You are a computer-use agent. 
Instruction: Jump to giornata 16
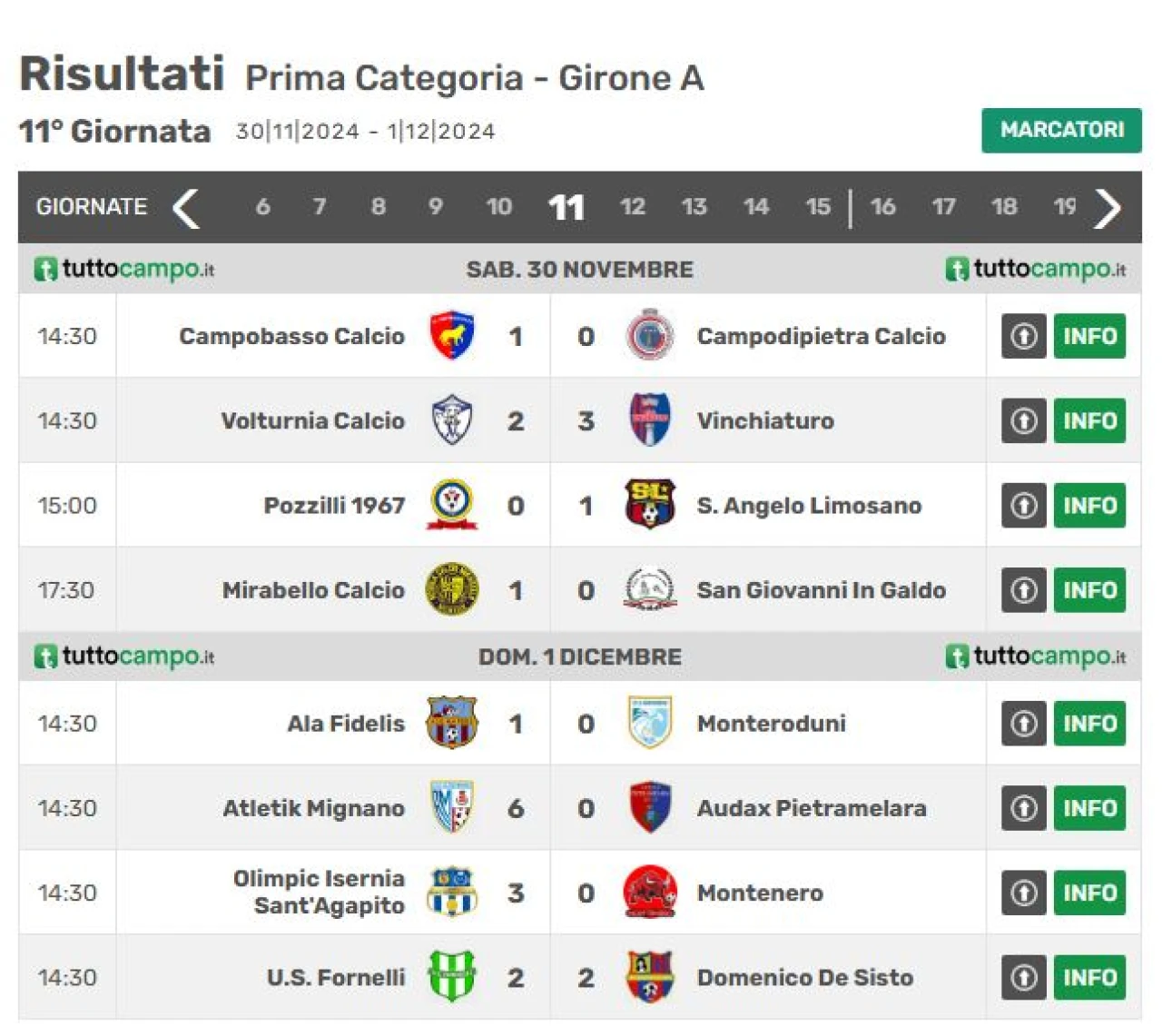882,207
